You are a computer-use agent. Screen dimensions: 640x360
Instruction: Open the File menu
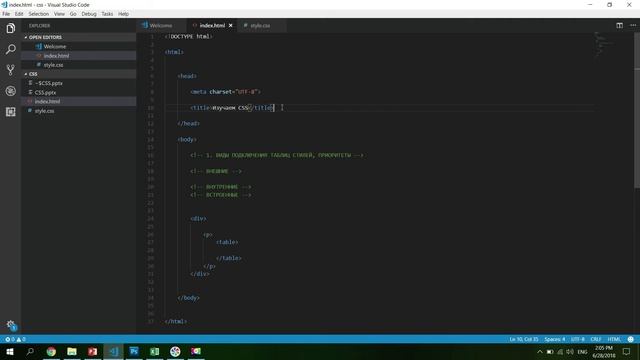pyautogui.click(x=6, y=14)
